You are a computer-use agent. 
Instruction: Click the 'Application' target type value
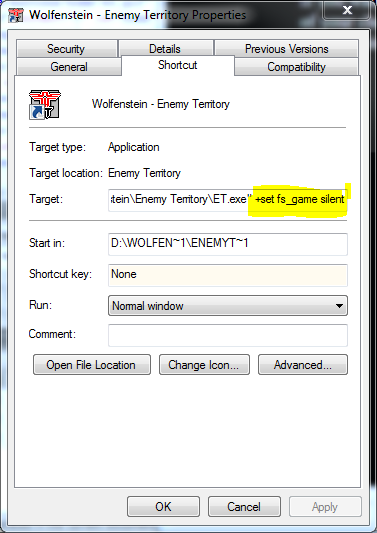(134, 147)
